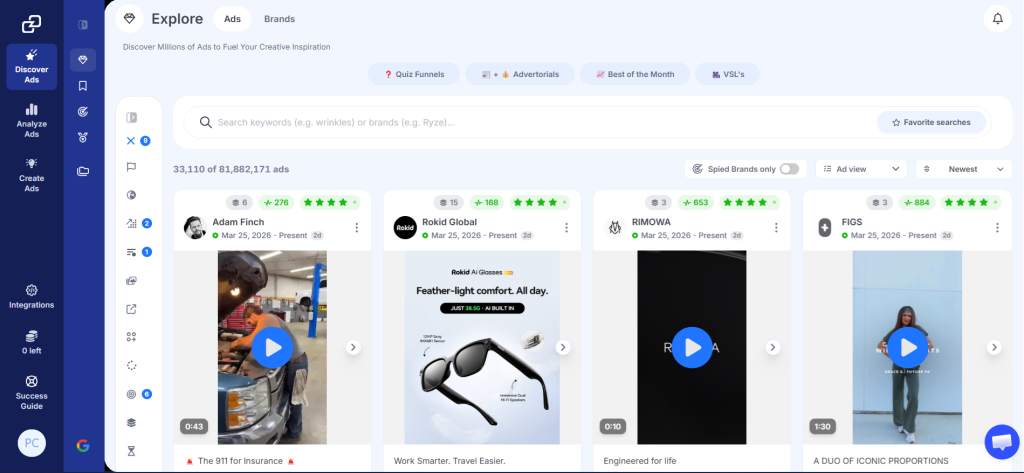Open the Ad view dropdown
This screenshot has width=1024, height=473.
(x=861, y=169)
